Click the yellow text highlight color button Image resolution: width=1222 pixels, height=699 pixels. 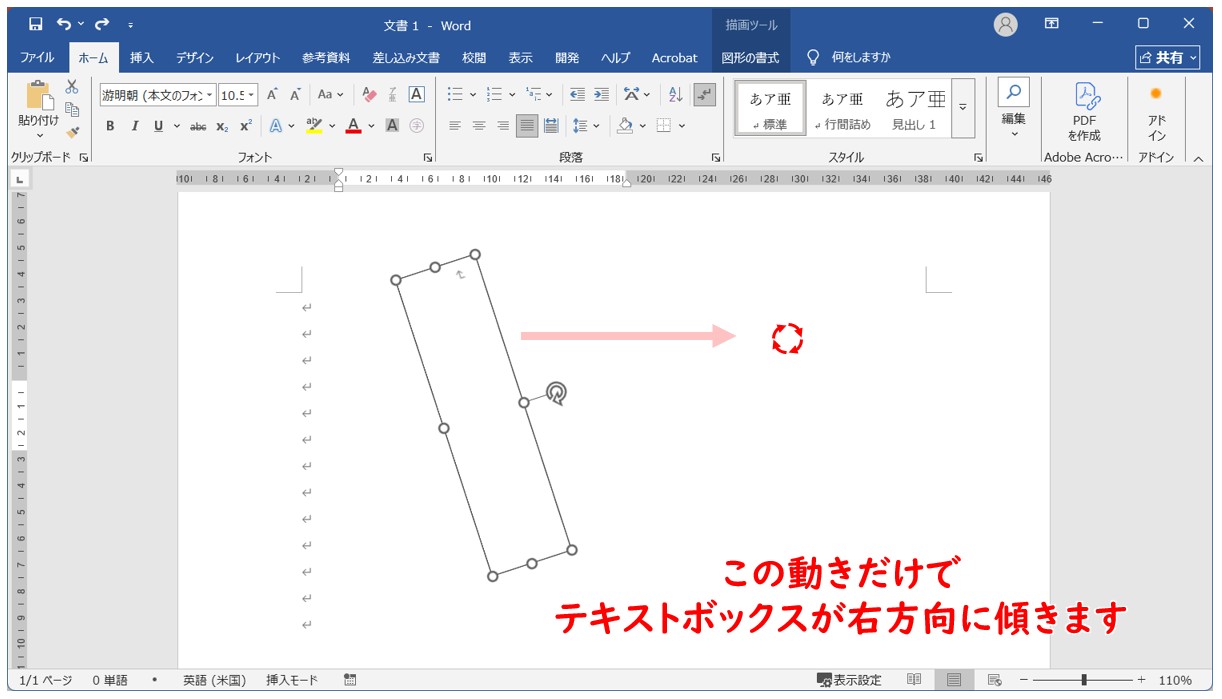coord(314,126)
